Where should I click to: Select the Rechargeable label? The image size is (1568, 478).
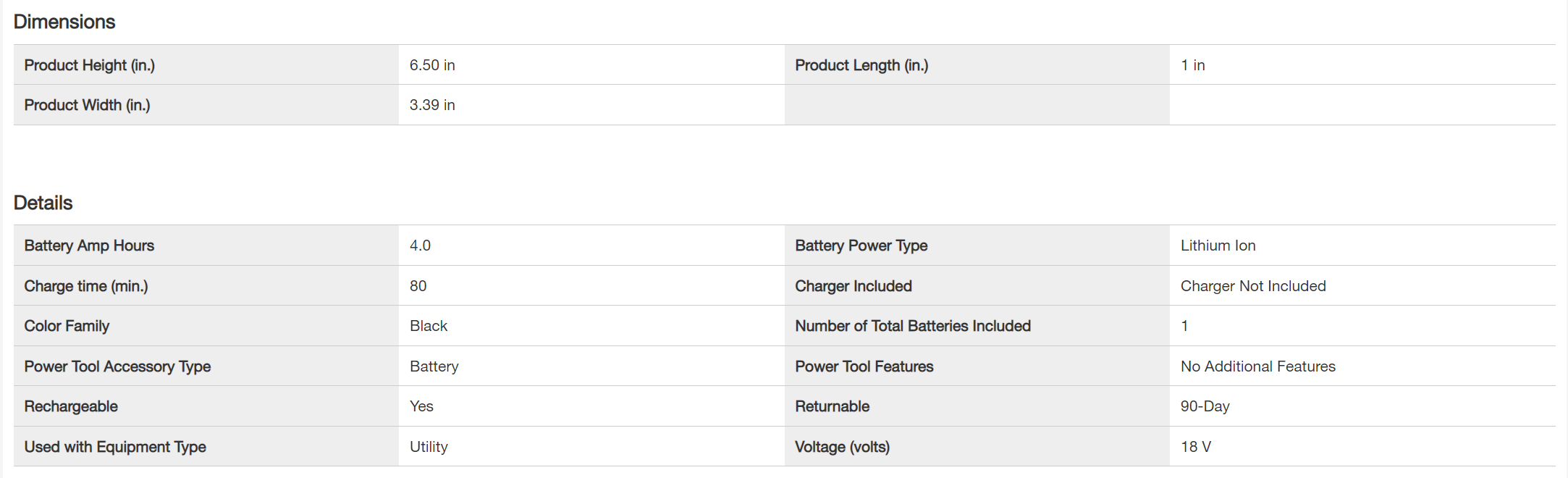pos(71,406)
